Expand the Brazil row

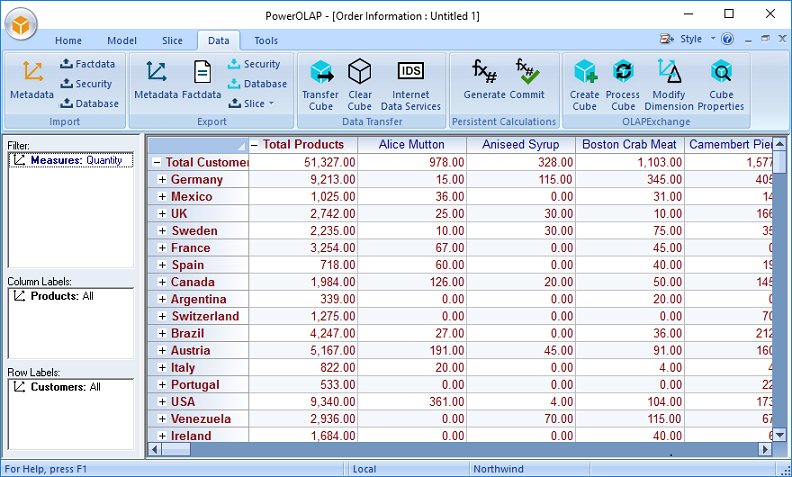coord(162,333)
